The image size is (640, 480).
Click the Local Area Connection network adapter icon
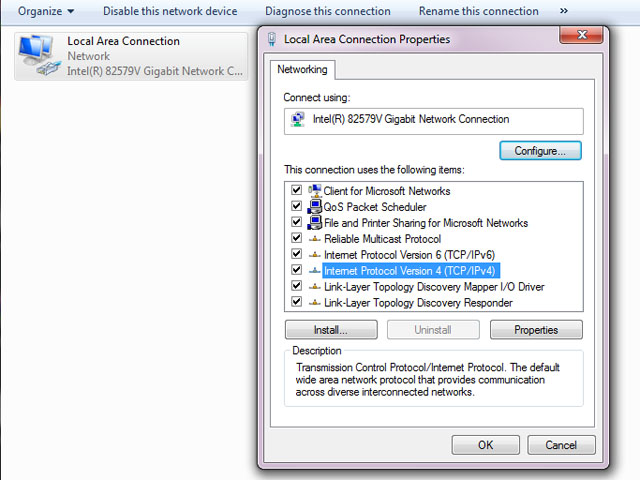point(39,56)
